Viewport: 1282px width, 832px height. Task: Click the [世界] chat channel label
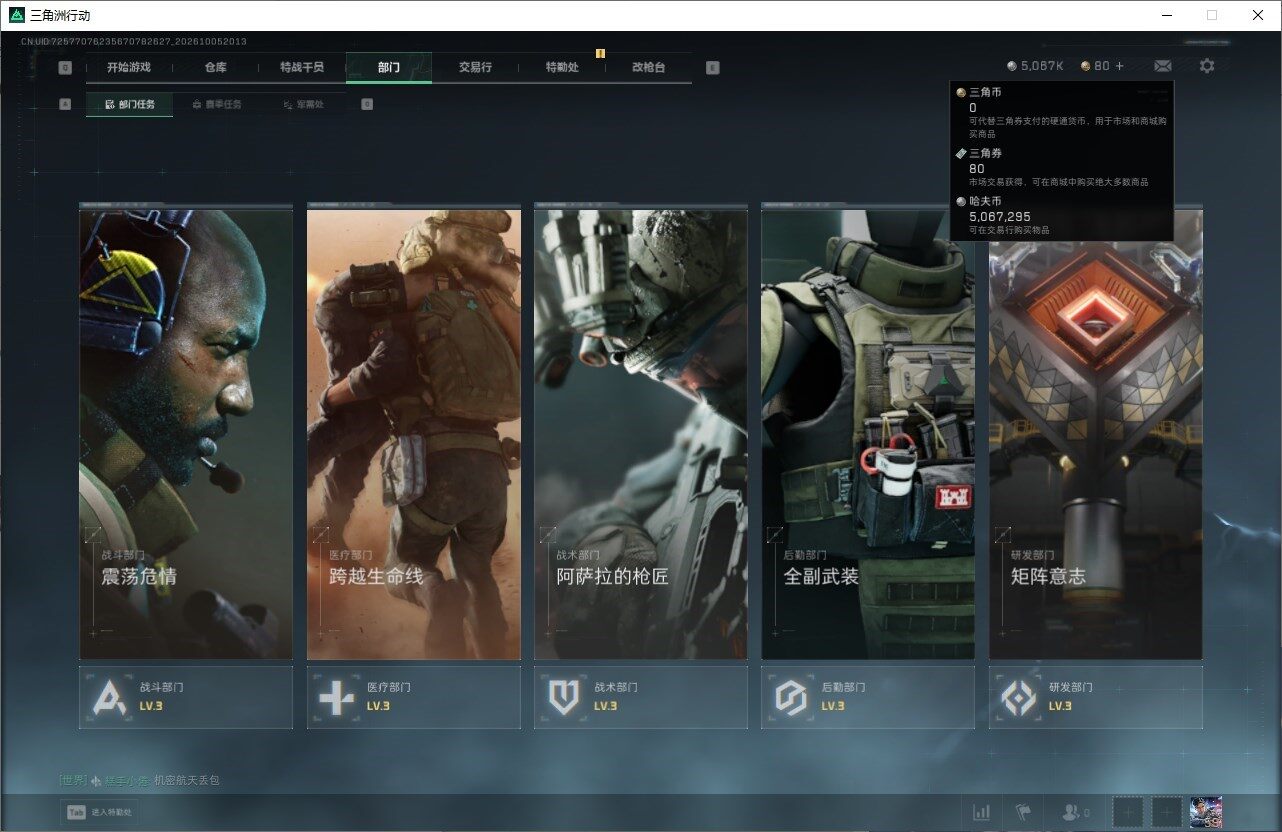73,780
